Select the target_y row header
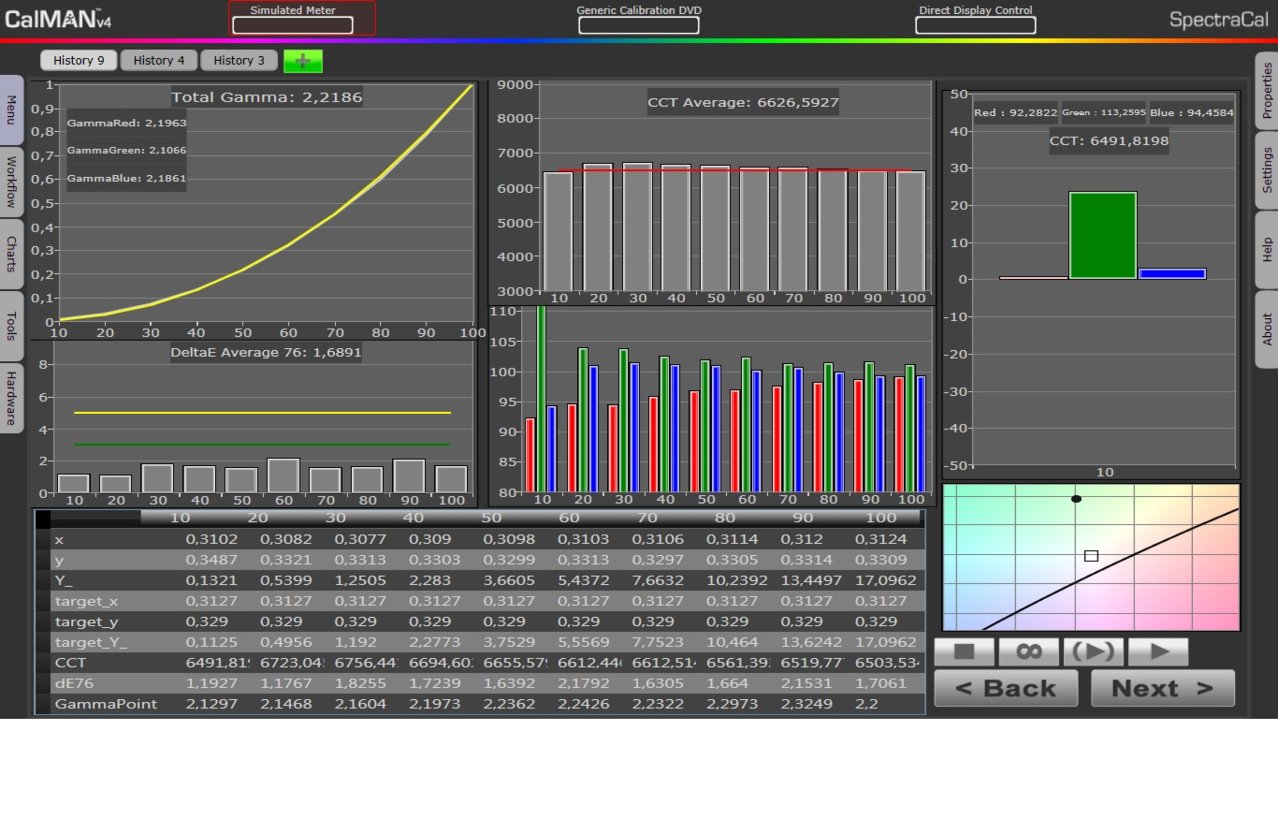Image resolution: width=1278 pixels, height=819 pixels. (x=86, y=621)
